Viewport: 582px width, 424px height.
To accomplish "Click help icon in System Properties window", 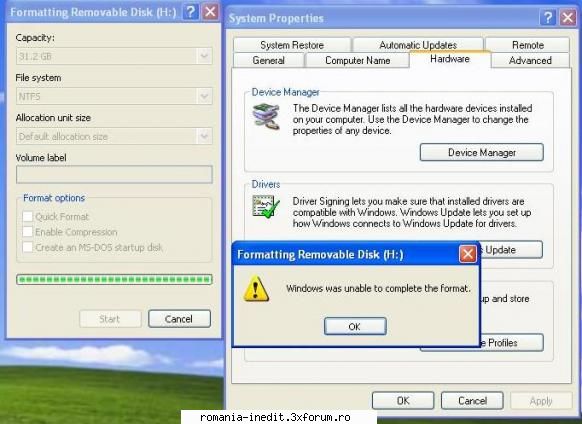I will tap(548, 18).
